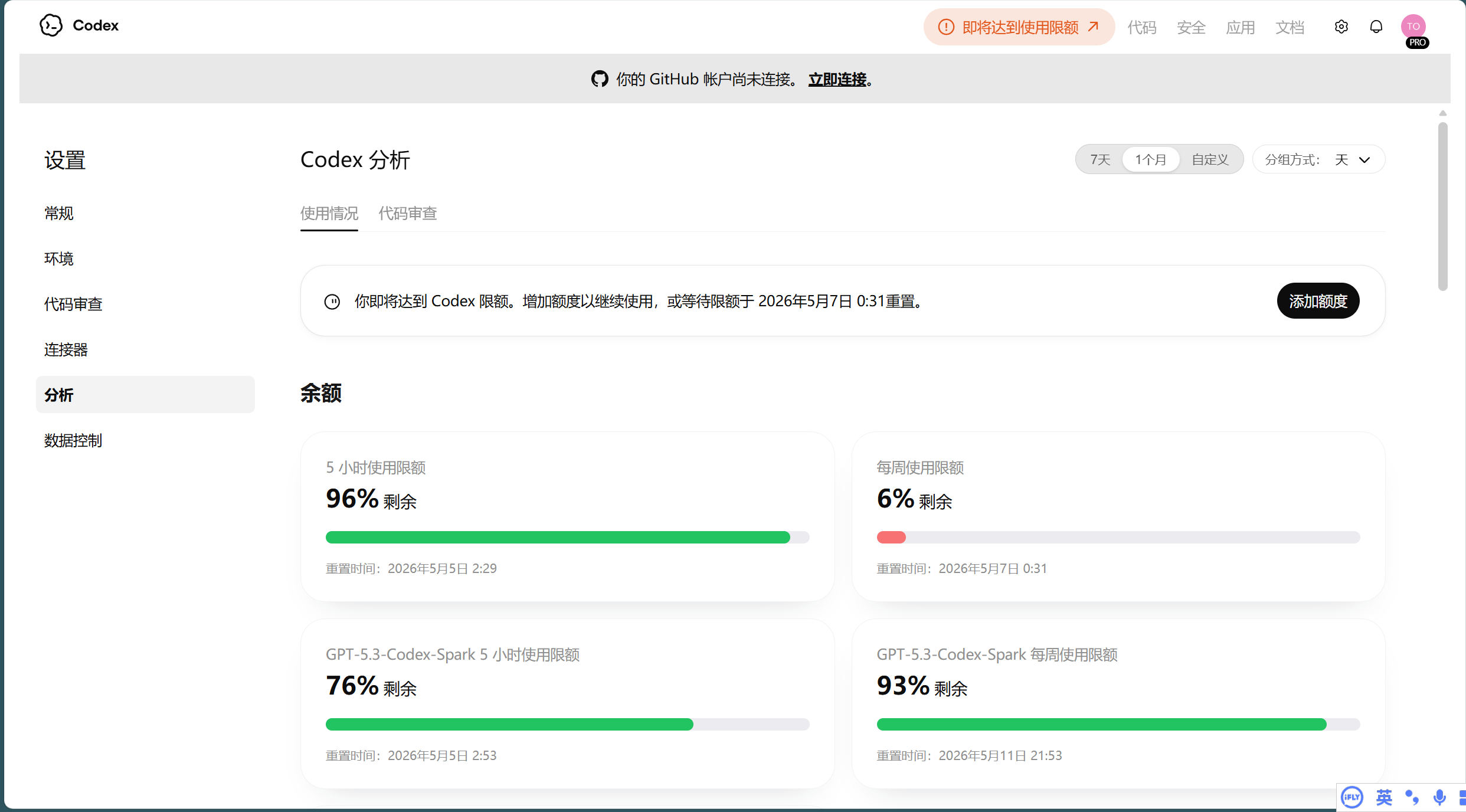Click the 每周使用限额 red progress bar

coord(1118,537)
